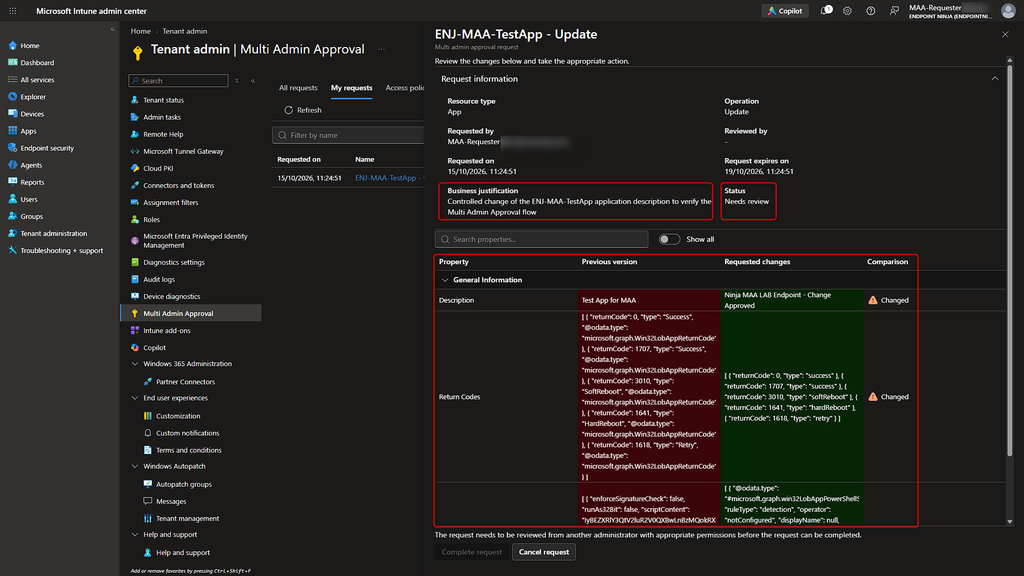Open the feedback icon in header
Screen dimensions: 1024x576
(x=894, y=11)
